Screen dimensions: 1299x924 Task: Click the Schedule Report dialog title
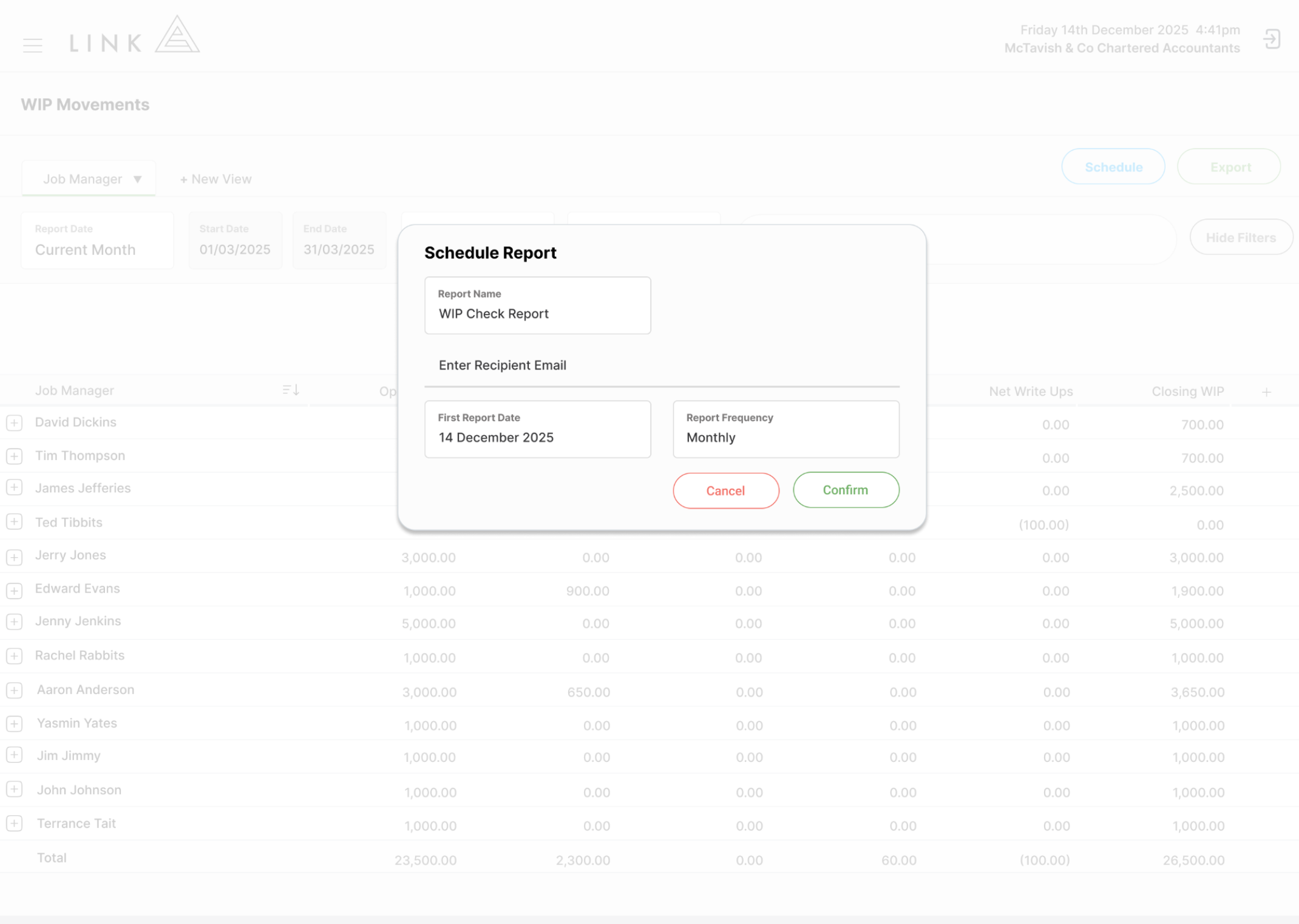point(490,253)
